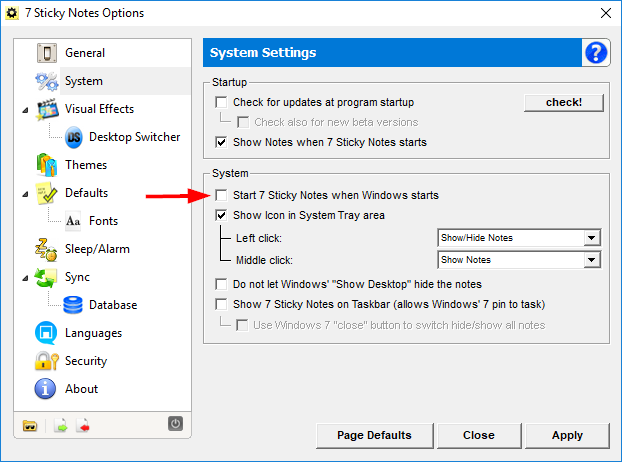Click the check! updates button
The image size is (622, 462).
564,103
